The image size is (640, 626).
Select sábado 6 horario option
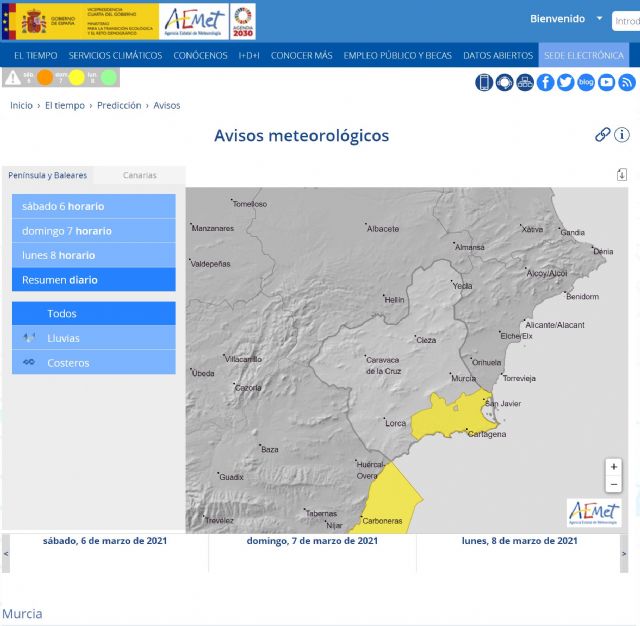(x=94, y=206)
